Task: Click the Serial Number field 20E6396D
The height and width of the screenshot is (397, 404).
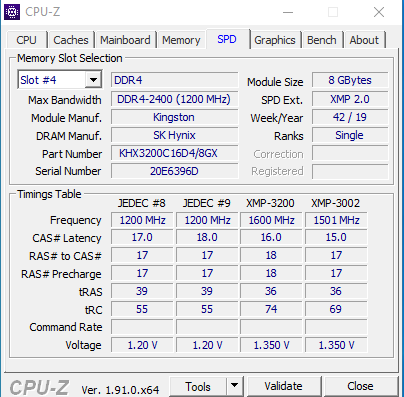Action: click(x=175, y=171)
